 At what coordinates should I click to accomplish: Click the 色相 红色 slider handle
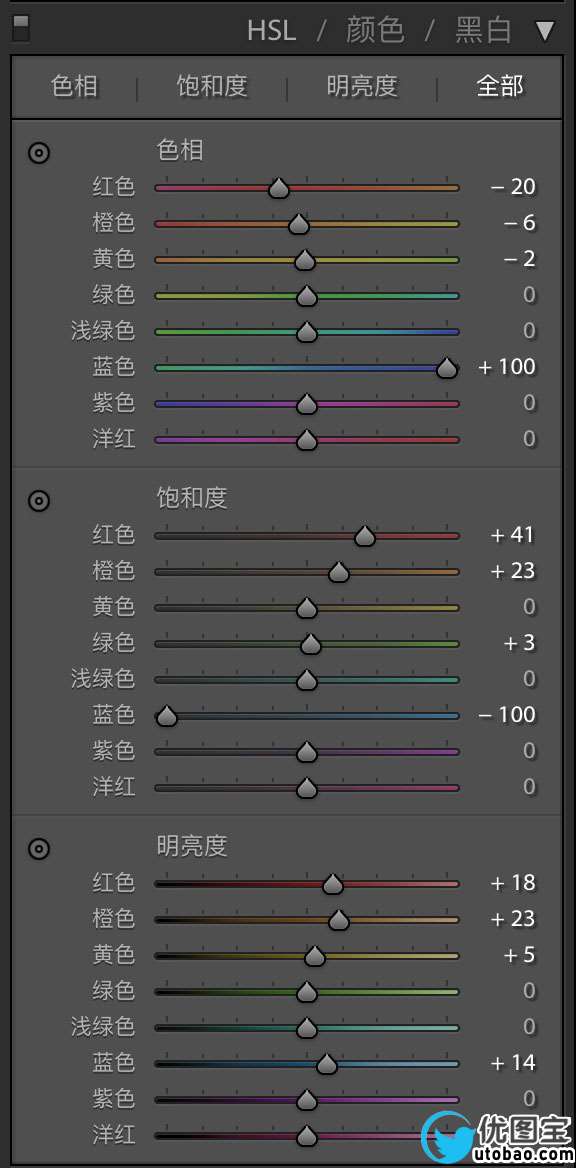[x=279, y=188]
